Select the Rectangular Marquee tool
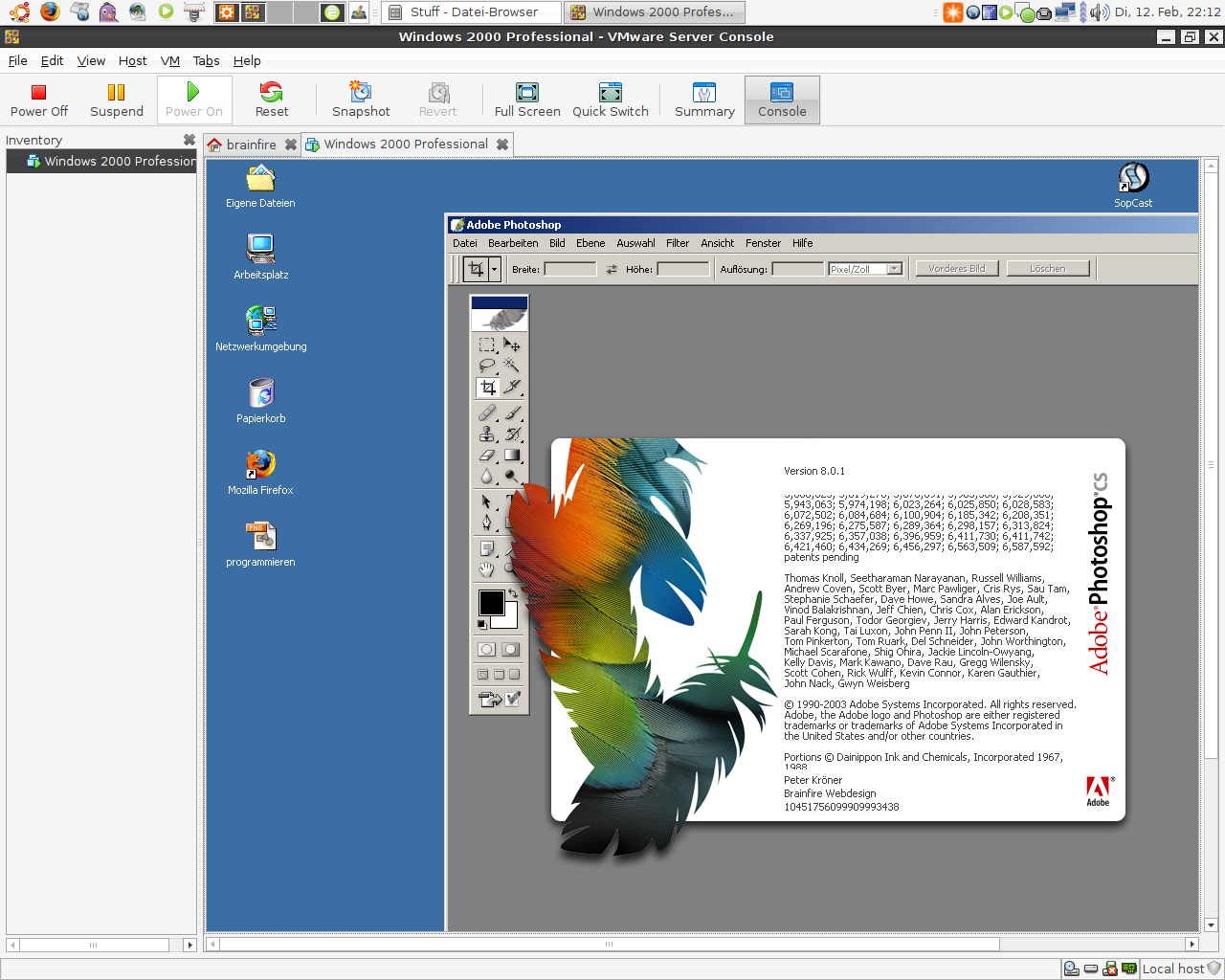 point(487,345)
